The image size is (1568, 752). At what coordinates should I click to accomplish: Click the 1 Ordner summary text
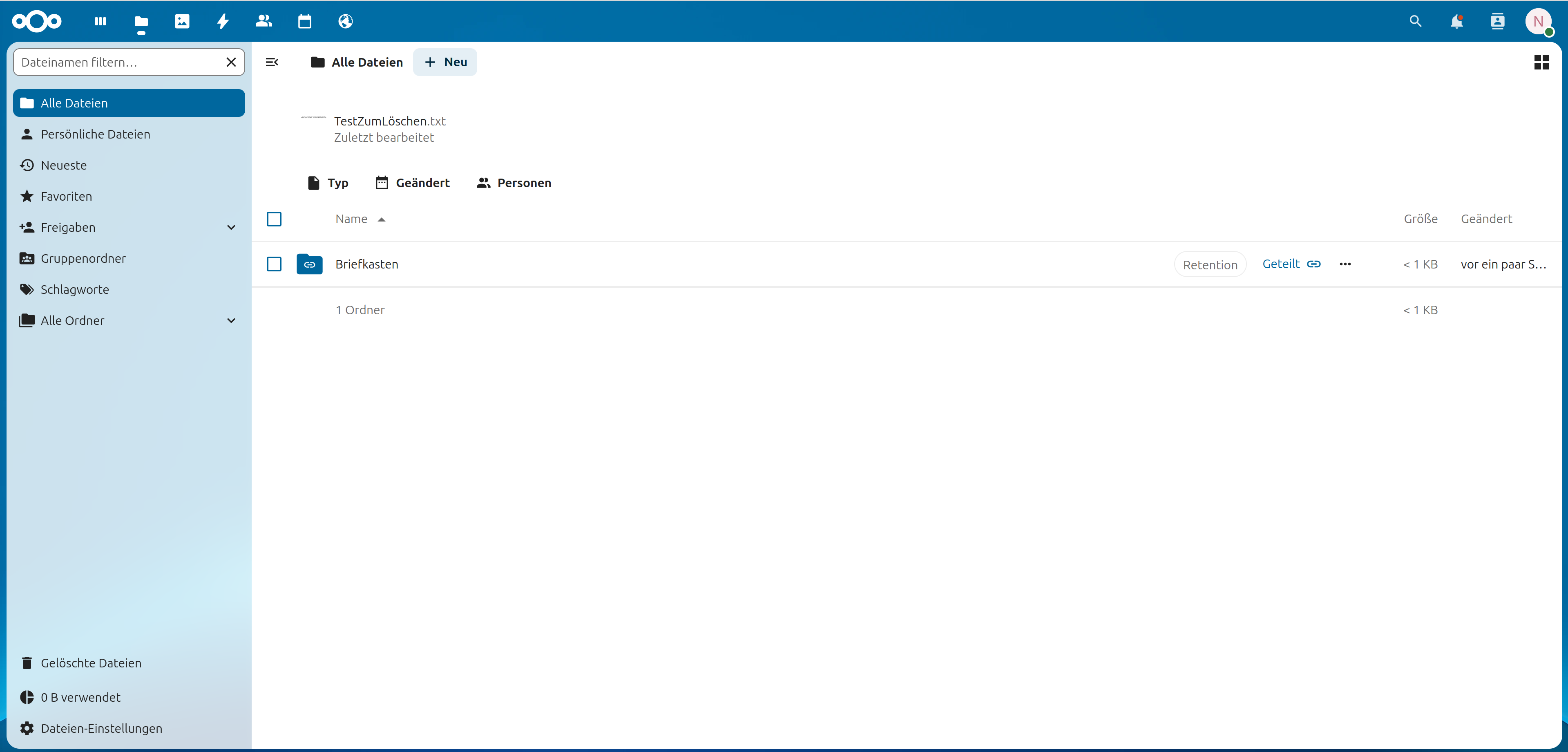[360, 310]
